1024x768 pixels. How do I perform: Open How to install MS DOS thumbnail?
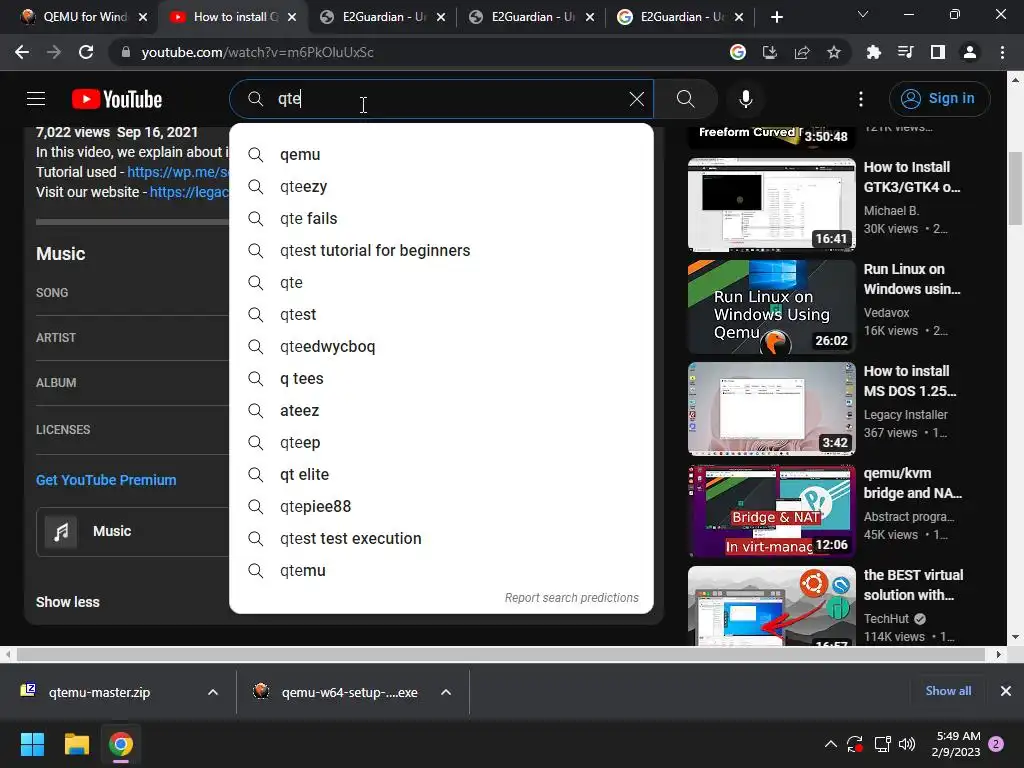click(x=771, y=408)
